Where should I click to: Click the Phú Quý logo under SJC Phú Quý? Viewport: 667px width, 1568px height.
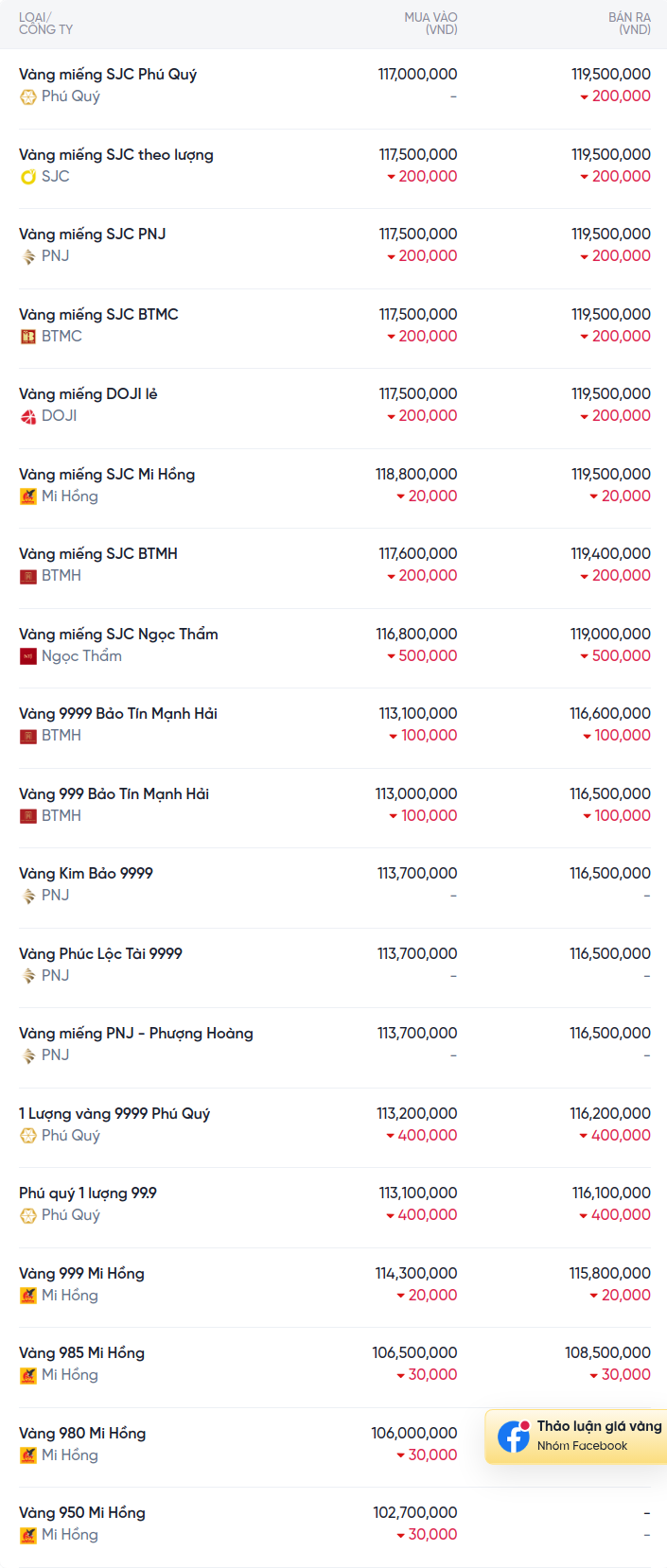tap(28, 96)
